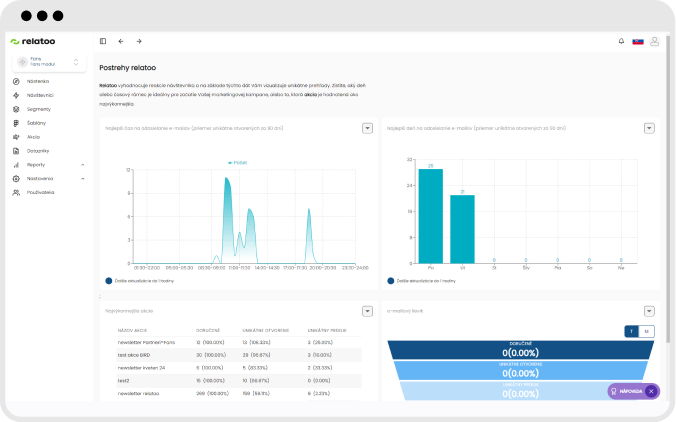Click the Akcia megaphone icon
This screenshot has width=676, height=422.
click(x=16, y=137)
